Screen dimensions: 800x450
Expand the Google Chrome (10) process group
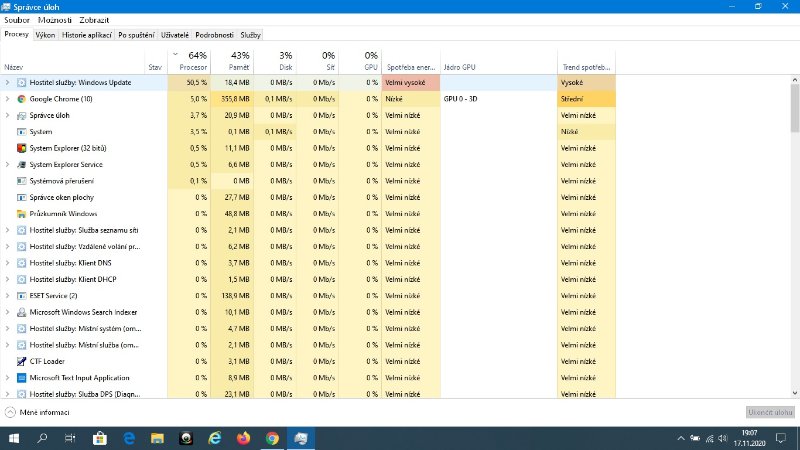7,99
